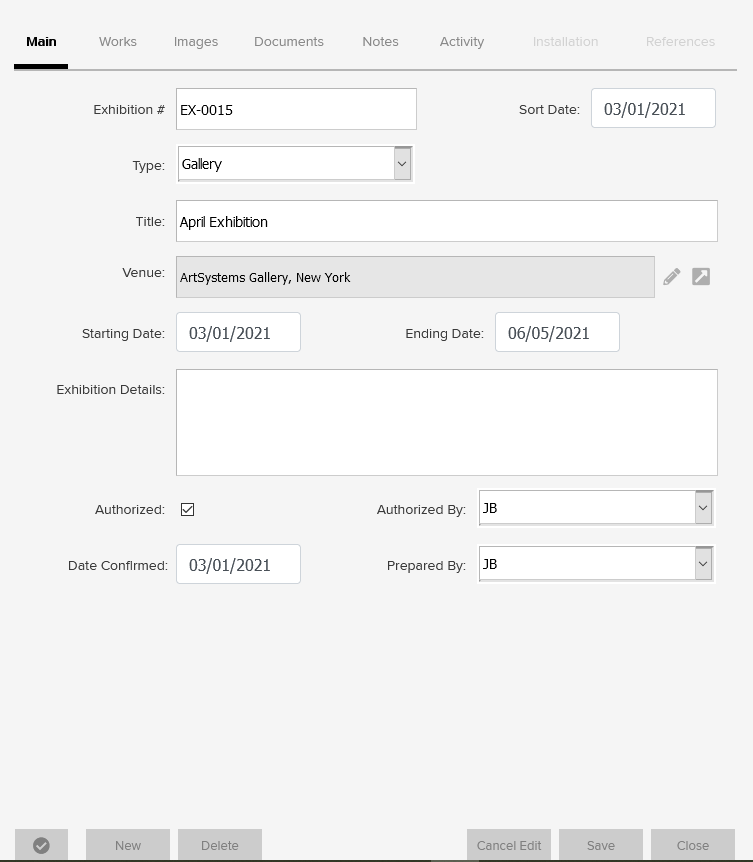Click the Exhibition Details text area

click(446, 422)
